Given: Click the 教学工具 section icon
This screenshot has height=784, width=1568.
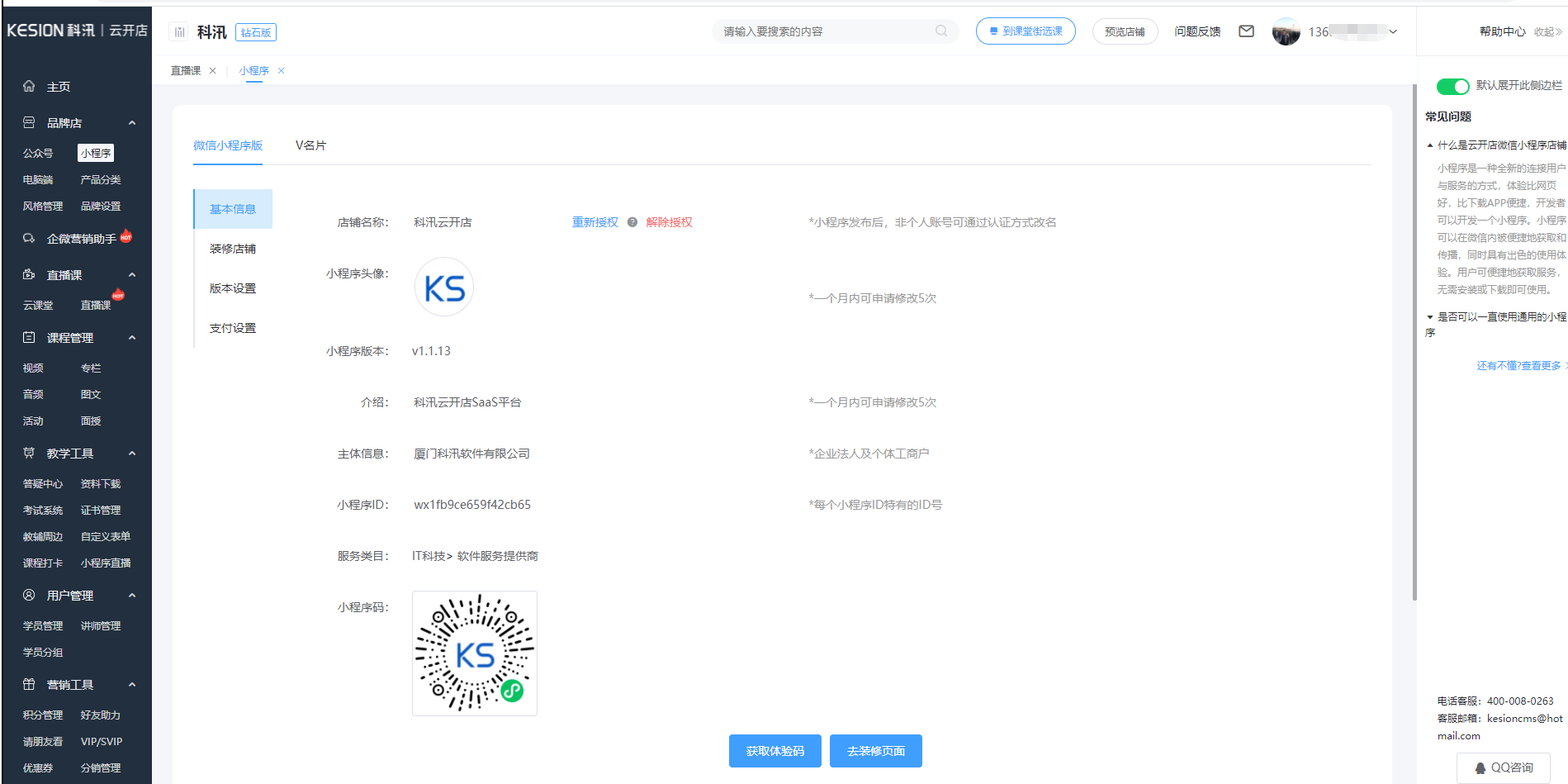Looking at the screenshot, I should click(29, 453).
